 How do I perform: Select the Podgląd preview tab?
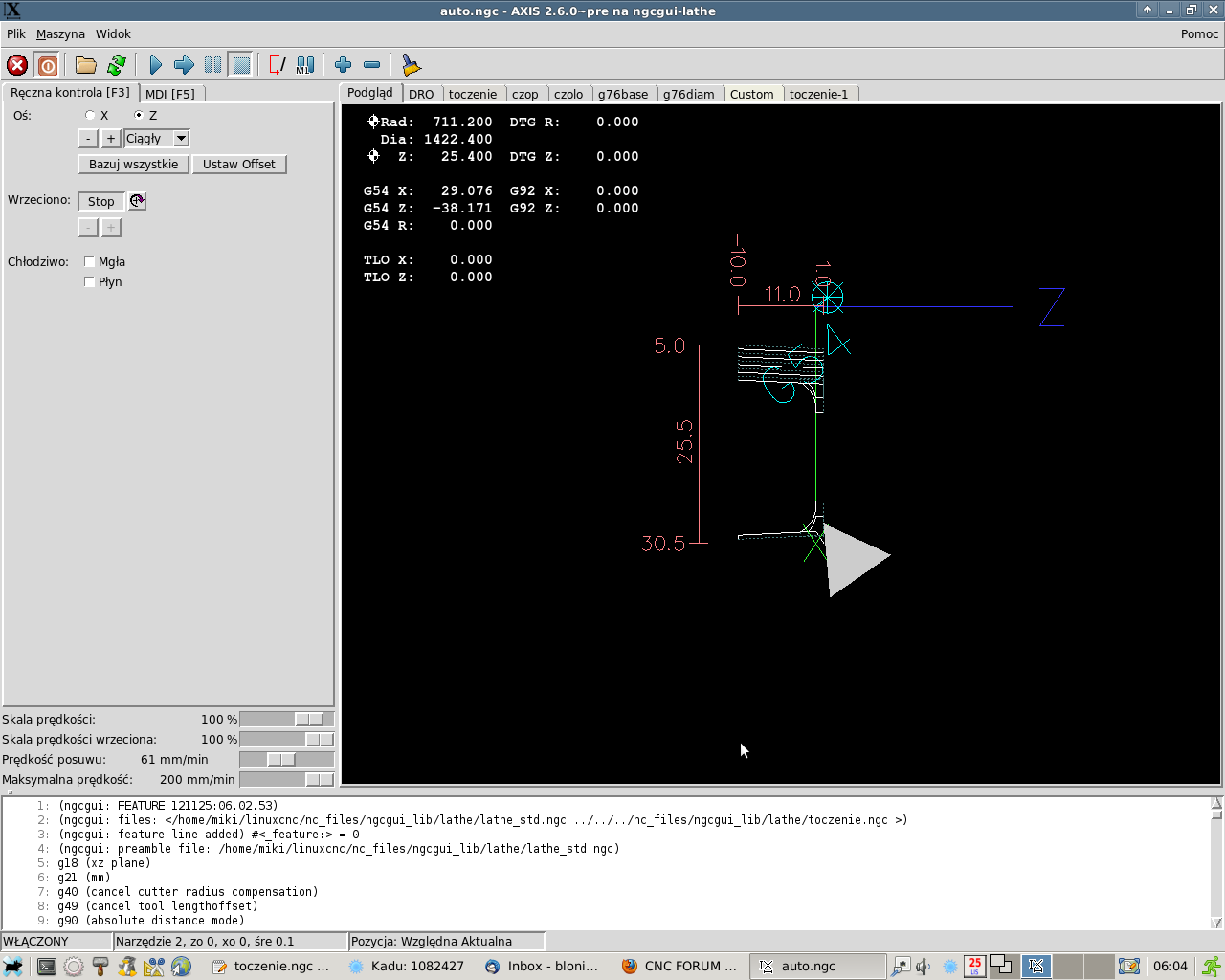point(370,93)
